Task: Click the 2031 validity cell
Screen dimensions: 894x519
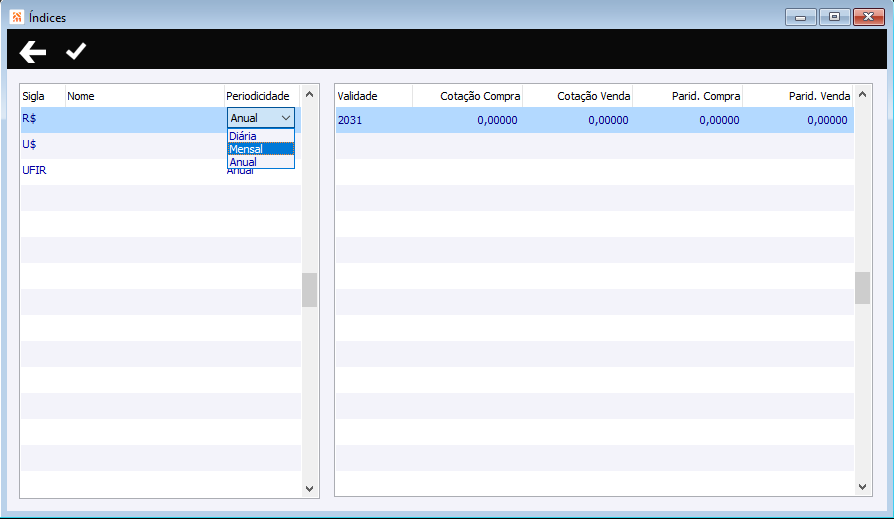Action: pyautogui.click(x=350, y=120)
